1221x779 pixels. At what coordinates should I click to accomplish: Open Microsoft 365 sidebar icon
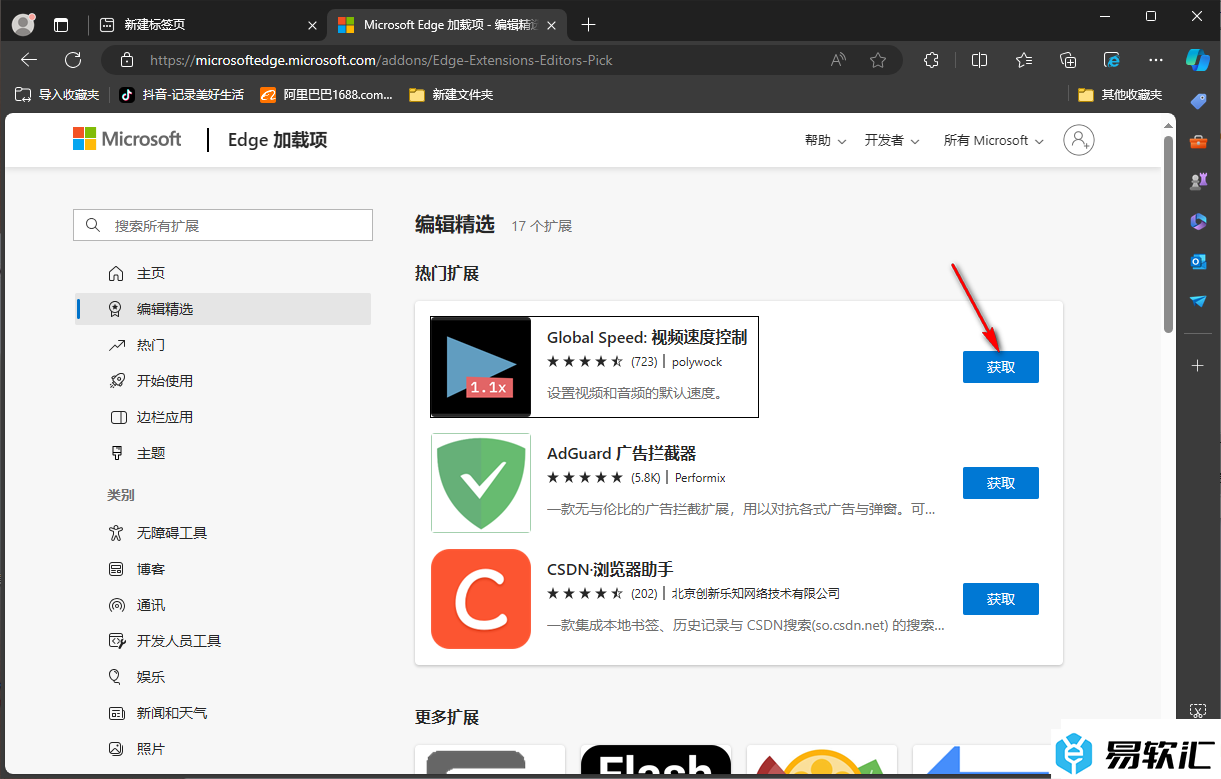click(x=1198, y=221)
